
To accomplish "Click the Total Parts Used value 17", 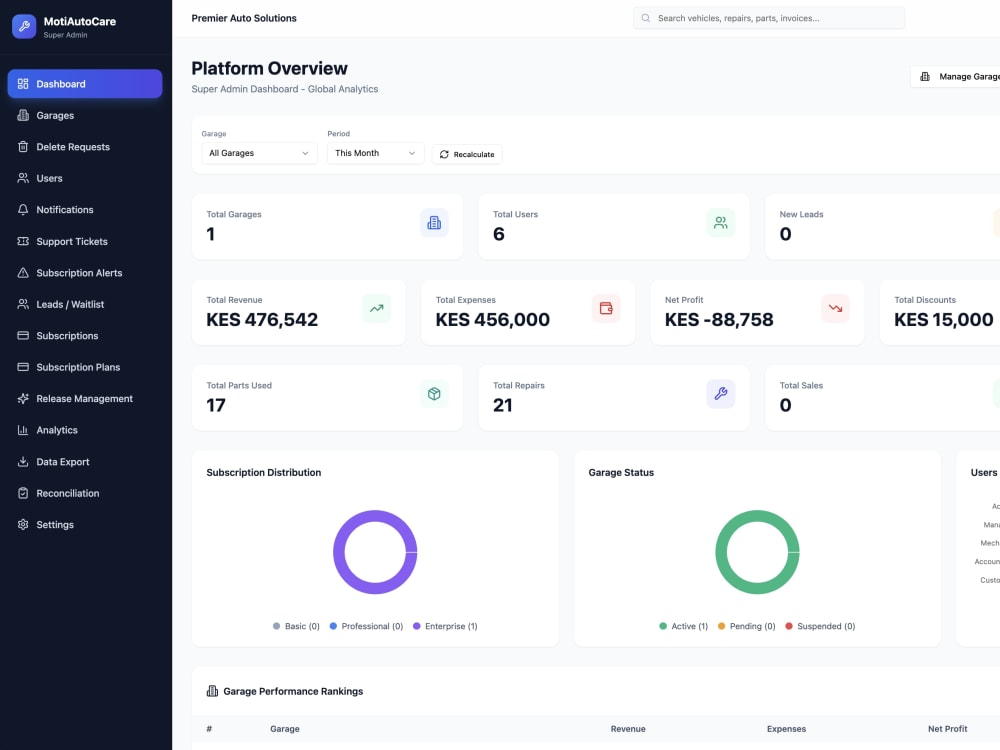I will (216, 406).
